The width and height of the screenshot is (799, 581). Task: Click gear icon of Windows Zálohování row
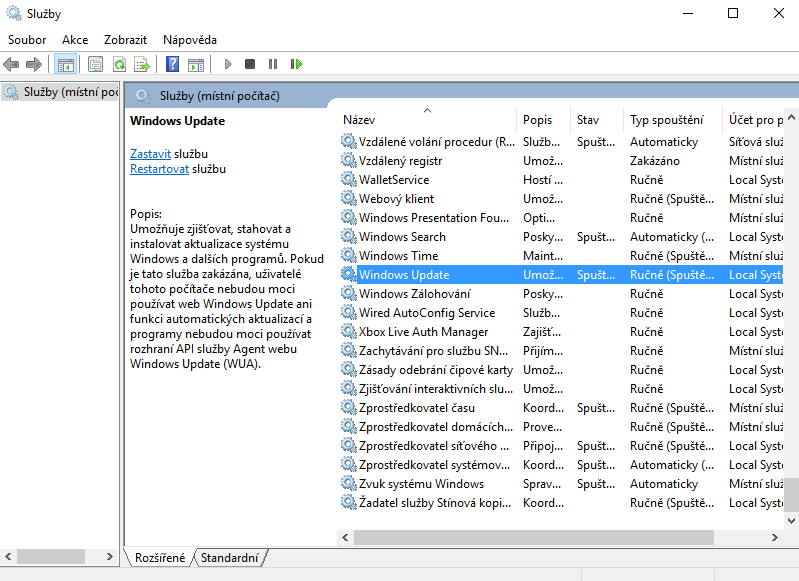pos(349,294)
